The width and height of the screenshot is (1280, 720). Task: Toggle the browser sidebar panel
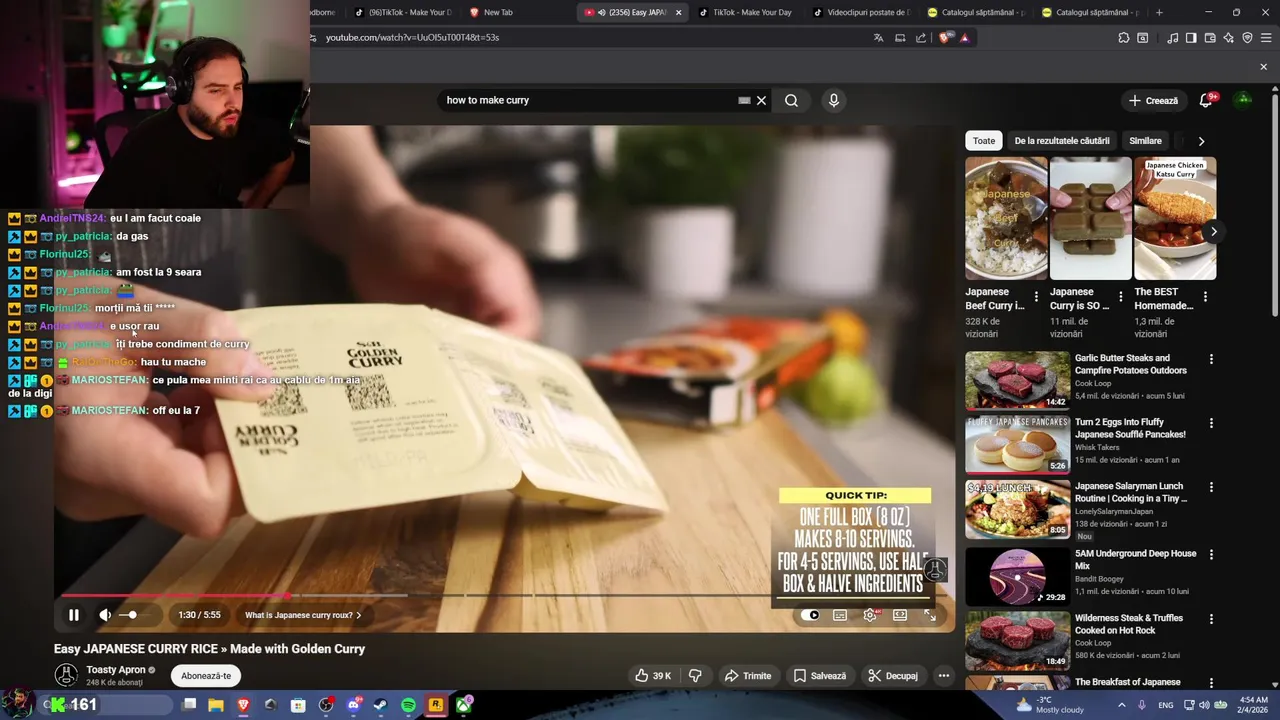pyautogui.click(x=1191, y=38)
